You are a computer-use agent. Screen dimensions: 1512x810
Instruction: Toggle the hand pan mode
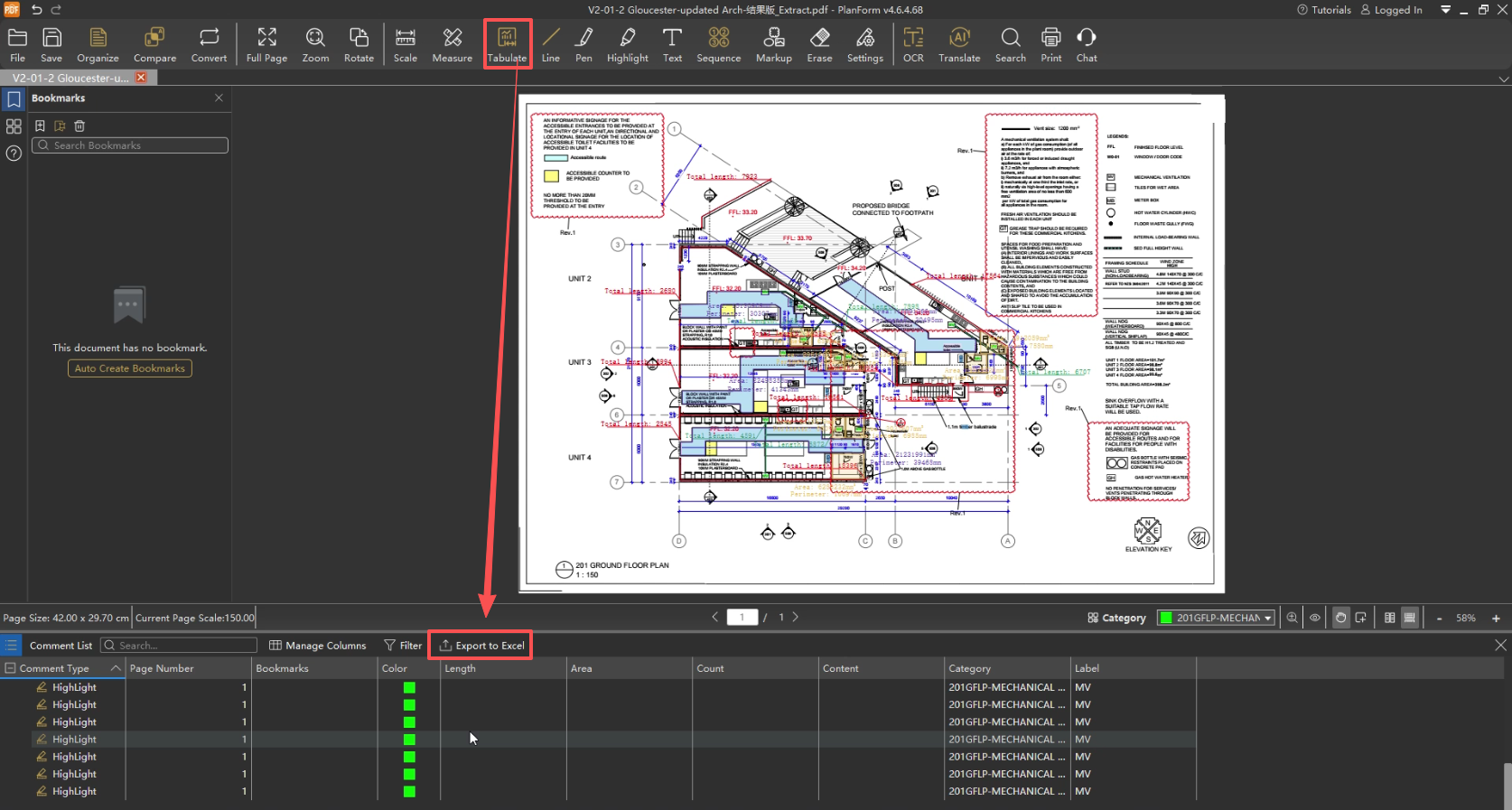click(1340, 618)
